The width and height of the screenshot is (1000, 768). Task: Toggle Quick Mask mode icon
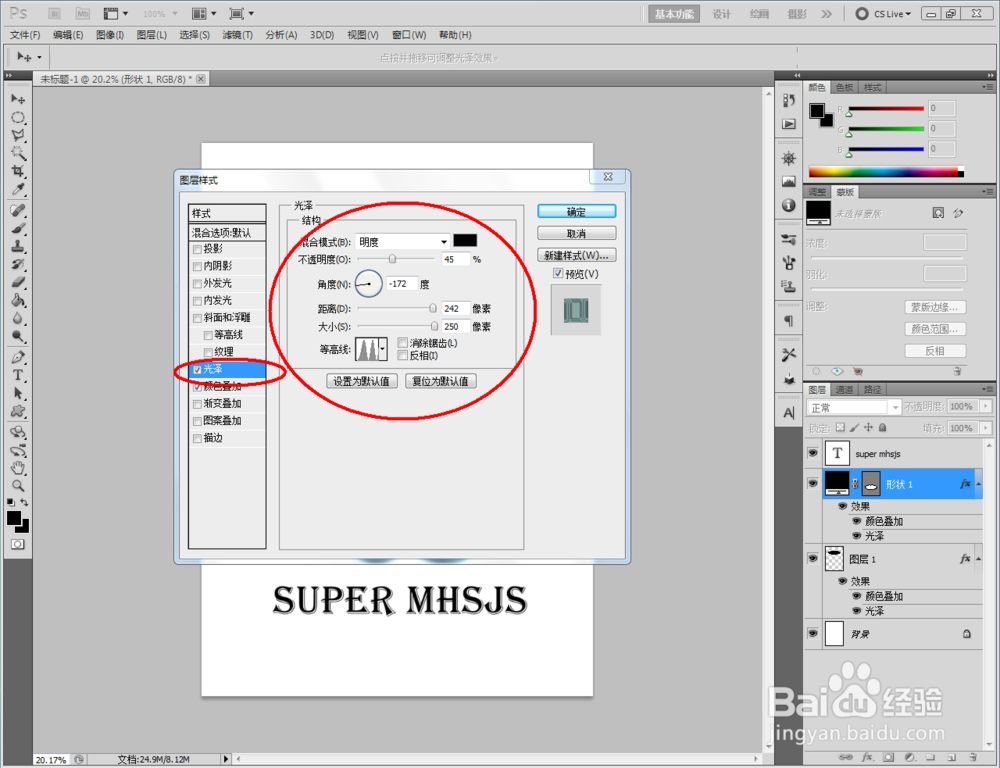(18, 544)
